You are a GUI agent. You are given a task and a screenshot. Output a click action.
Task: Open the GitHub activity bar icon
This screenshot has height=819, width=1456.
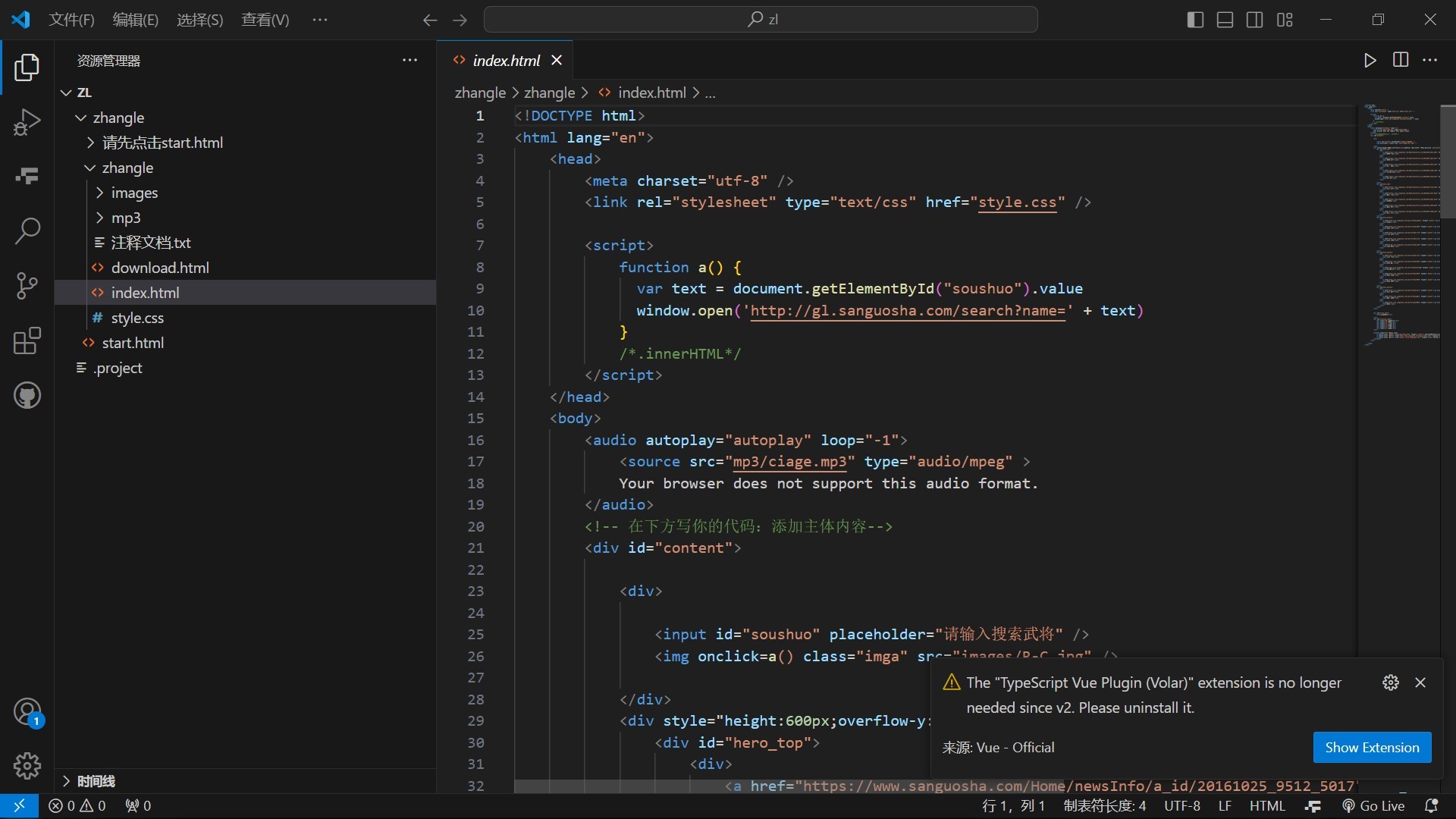(27, 395)
